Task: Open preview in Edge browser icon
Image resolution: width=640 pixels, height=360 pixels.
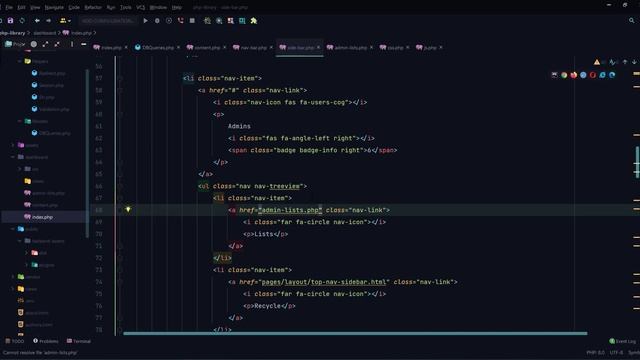Action: pyautogui.click(x=612, y=75)
